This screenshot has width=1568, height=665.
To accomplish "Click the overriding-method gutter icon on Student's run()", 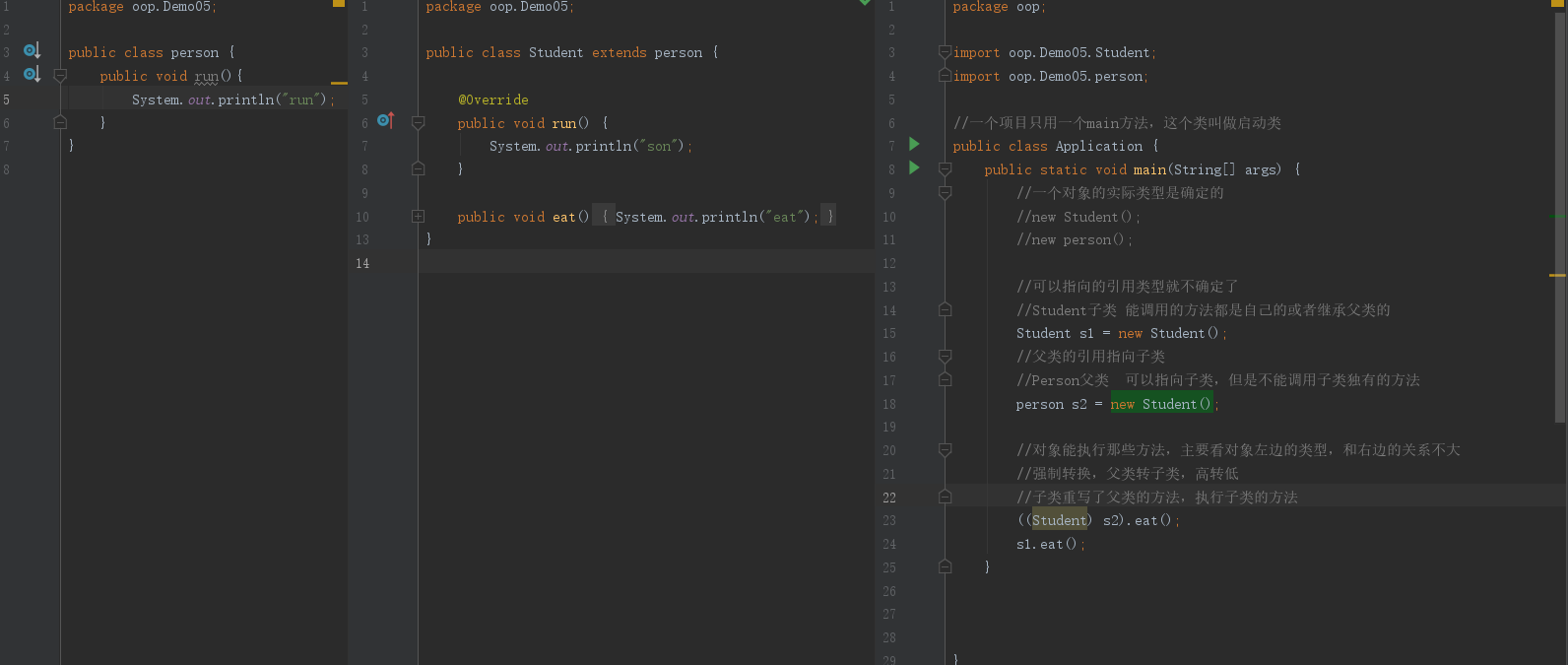I will [386, 121].
